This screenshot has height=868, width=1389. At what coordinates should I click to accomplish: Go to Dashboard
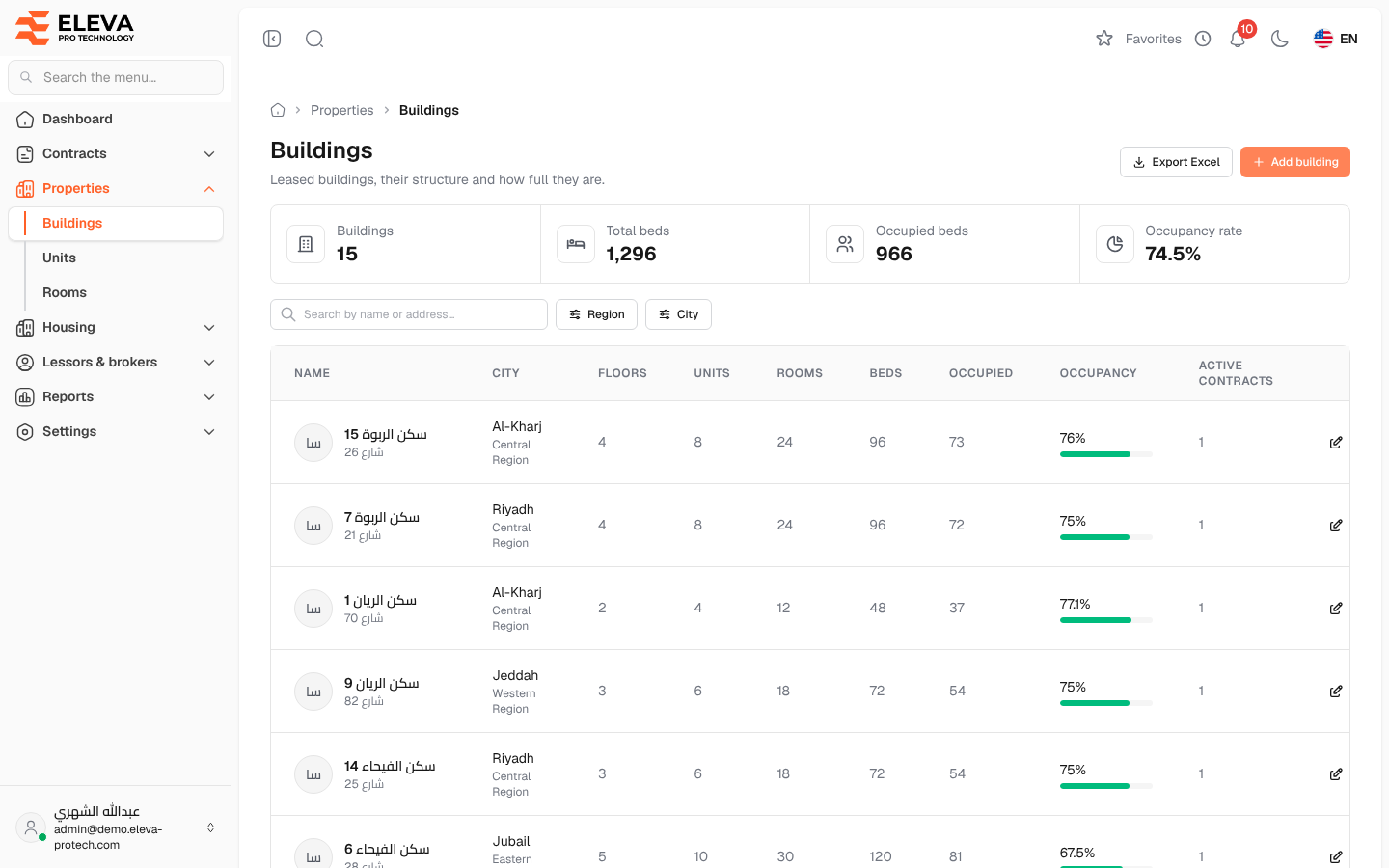pos(116,120)
